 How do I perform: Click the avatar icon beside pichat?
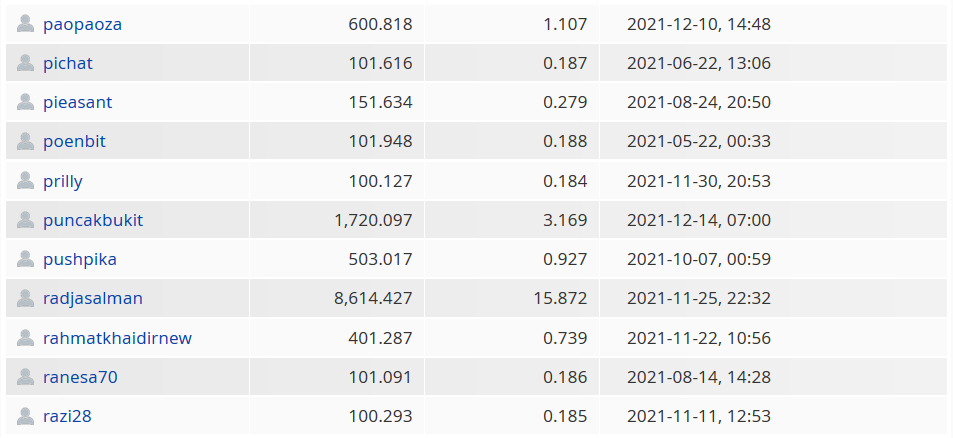pyautogui.click(x=25, y=63)
